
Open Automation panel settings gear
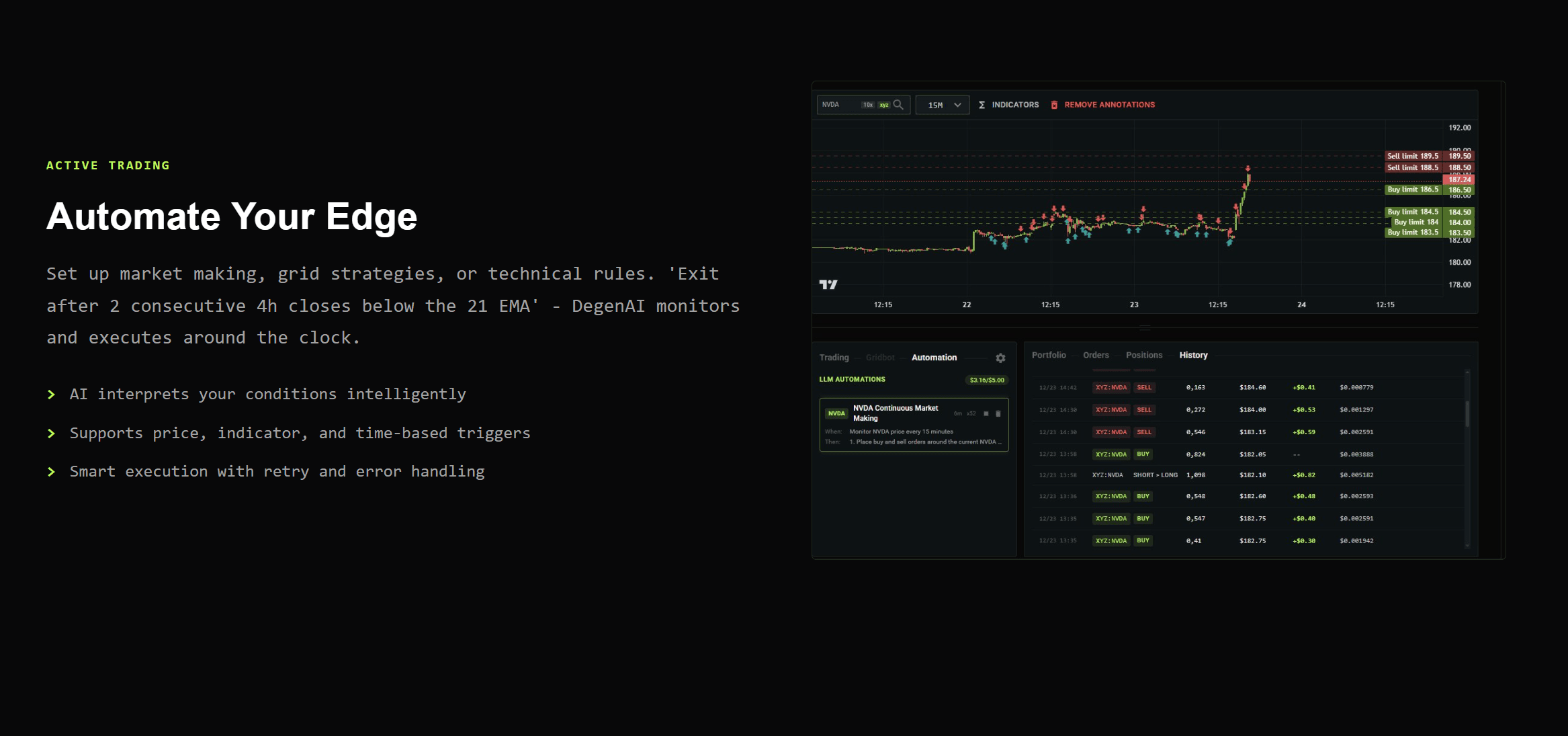pyautogui.click(x=1000, y=358)
